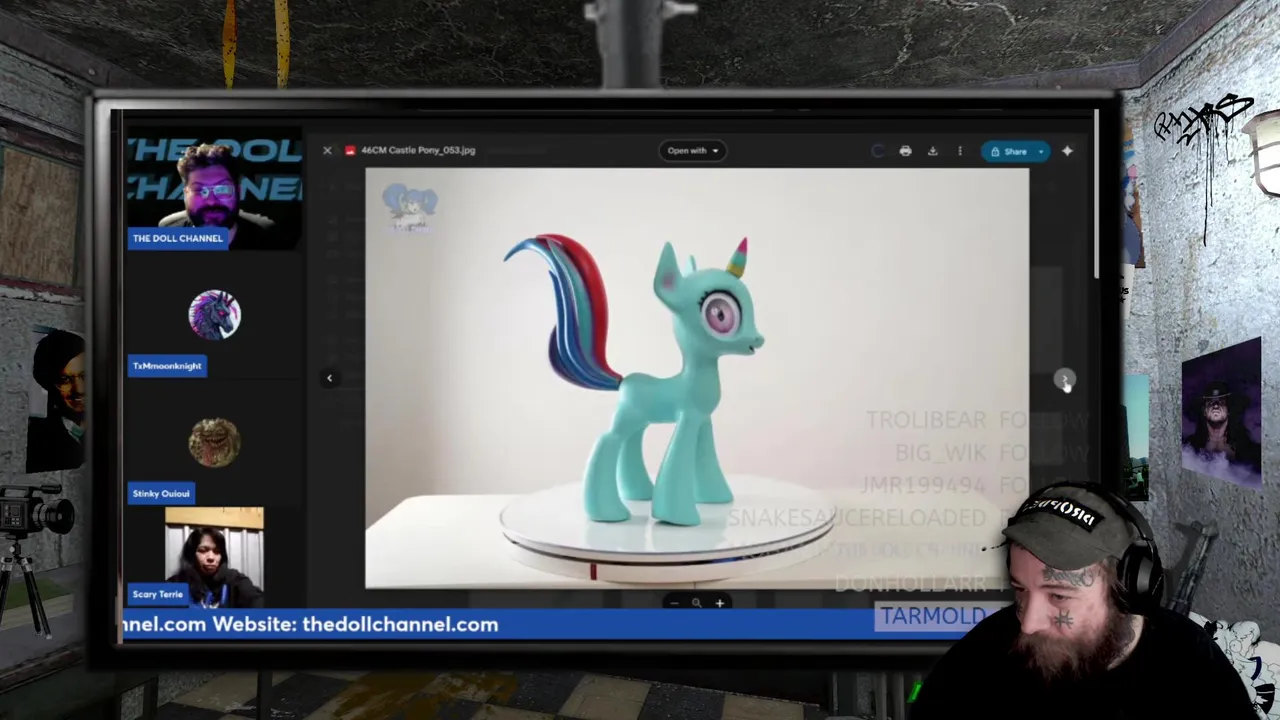Click TxMmoonknight unicorn avatar
Image resolution: width=1280 pixels, height=720 pixels.
pos(214,315)
